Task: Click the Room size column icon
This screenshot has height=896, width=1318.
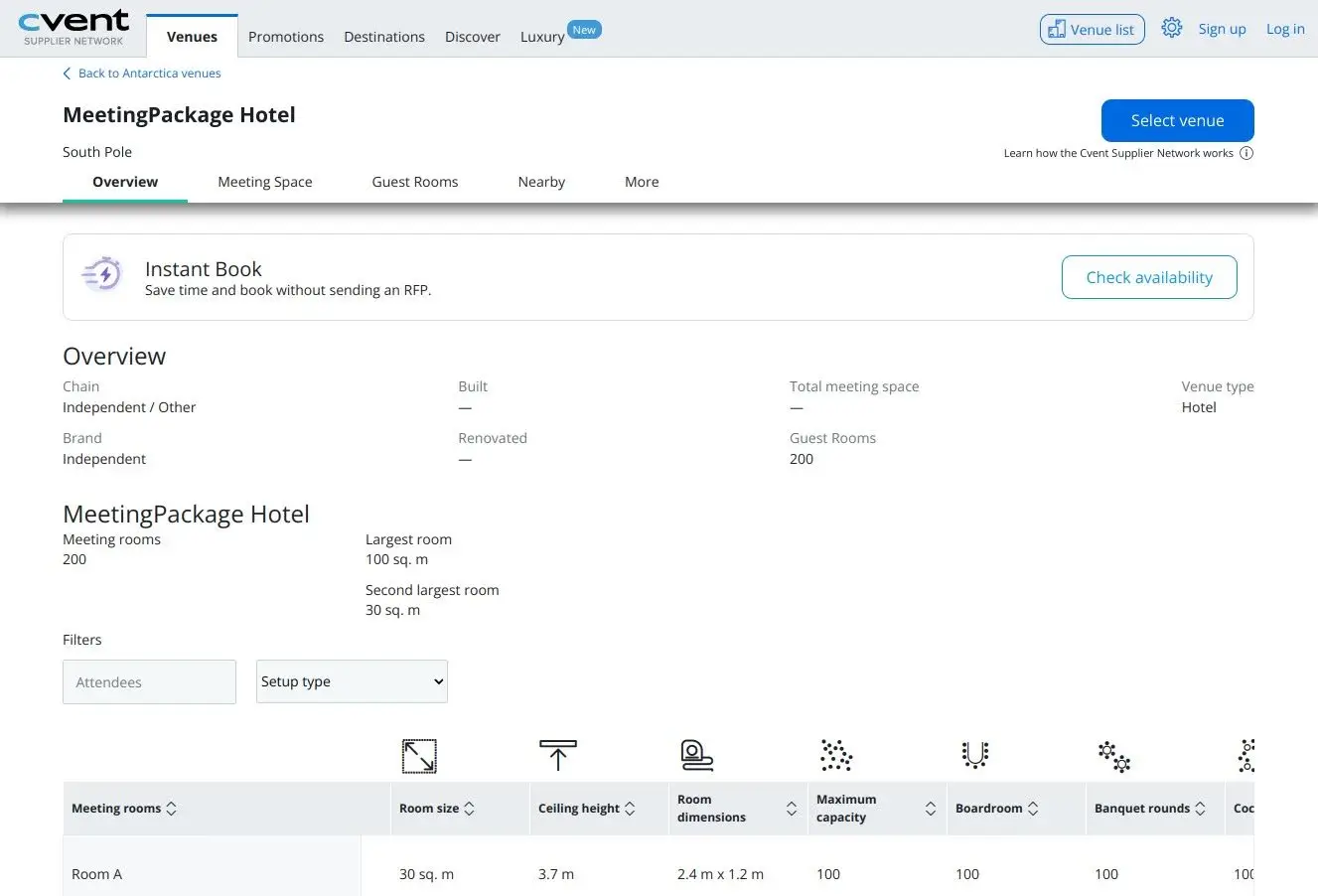Action: (418, 755)
